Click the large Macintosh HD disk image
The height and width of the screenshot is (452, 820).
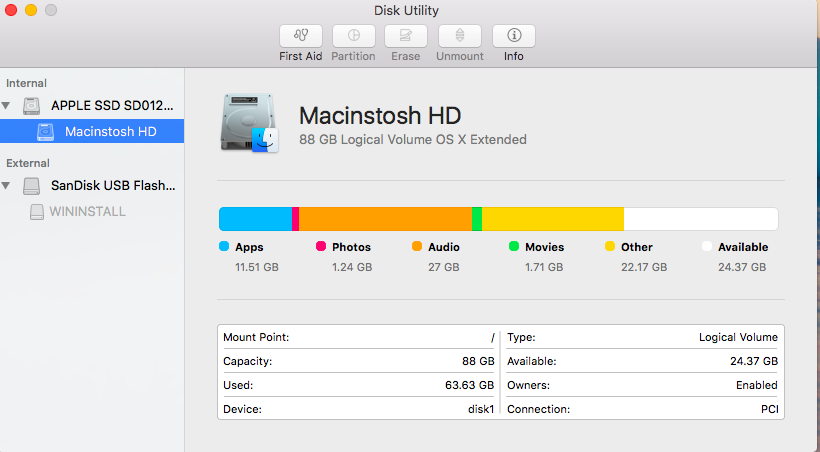[249, 123]
